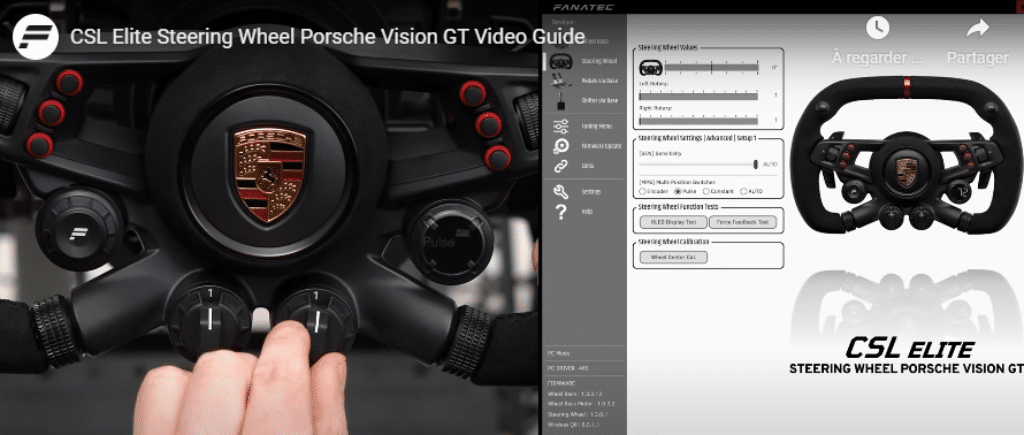Open the CSL Elite video title link
Screen dimensions: 1024x435
(327, 37)
